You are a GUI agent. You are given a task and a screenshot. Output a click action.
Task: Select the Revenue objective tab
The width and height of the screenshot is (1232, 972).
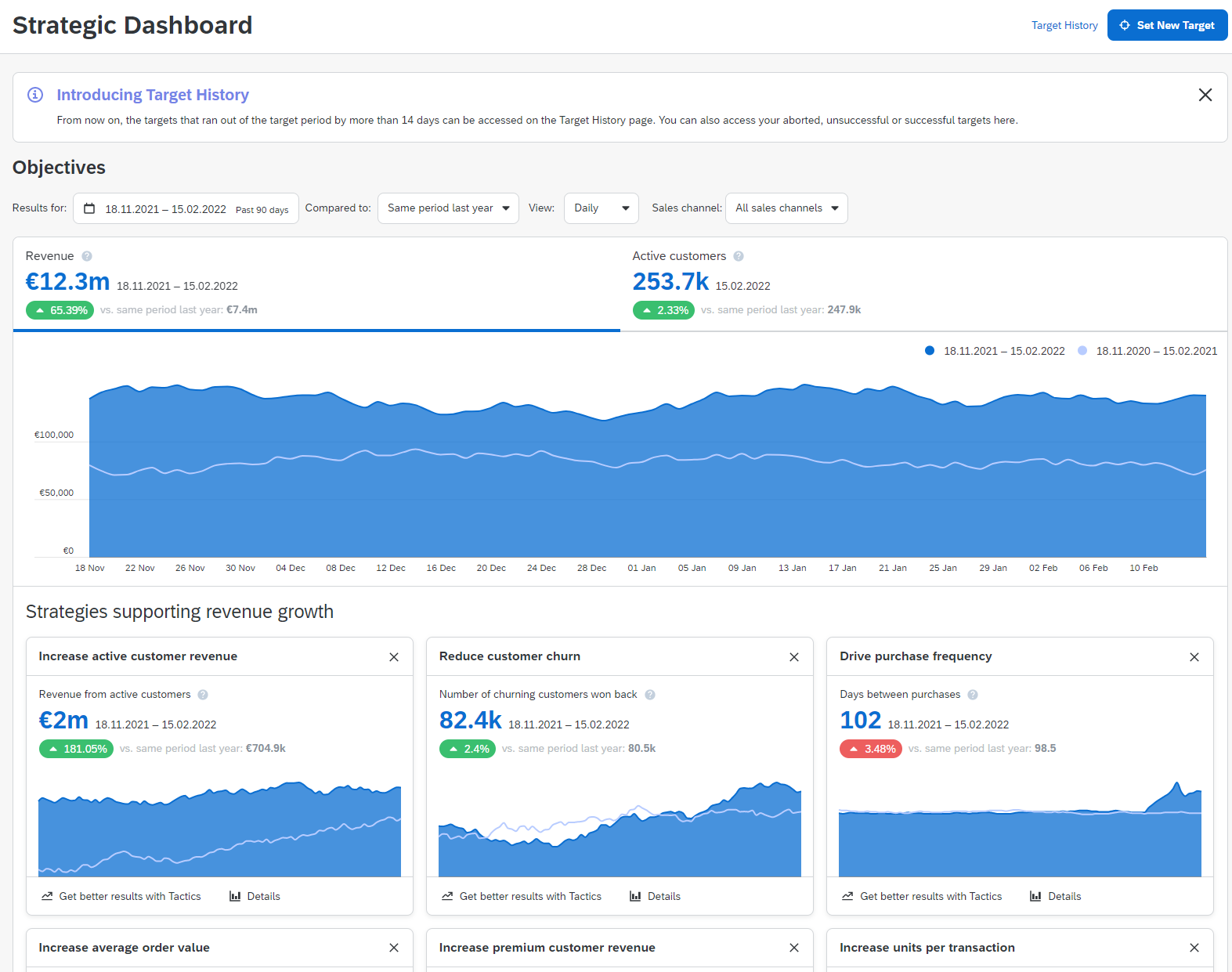316,284
